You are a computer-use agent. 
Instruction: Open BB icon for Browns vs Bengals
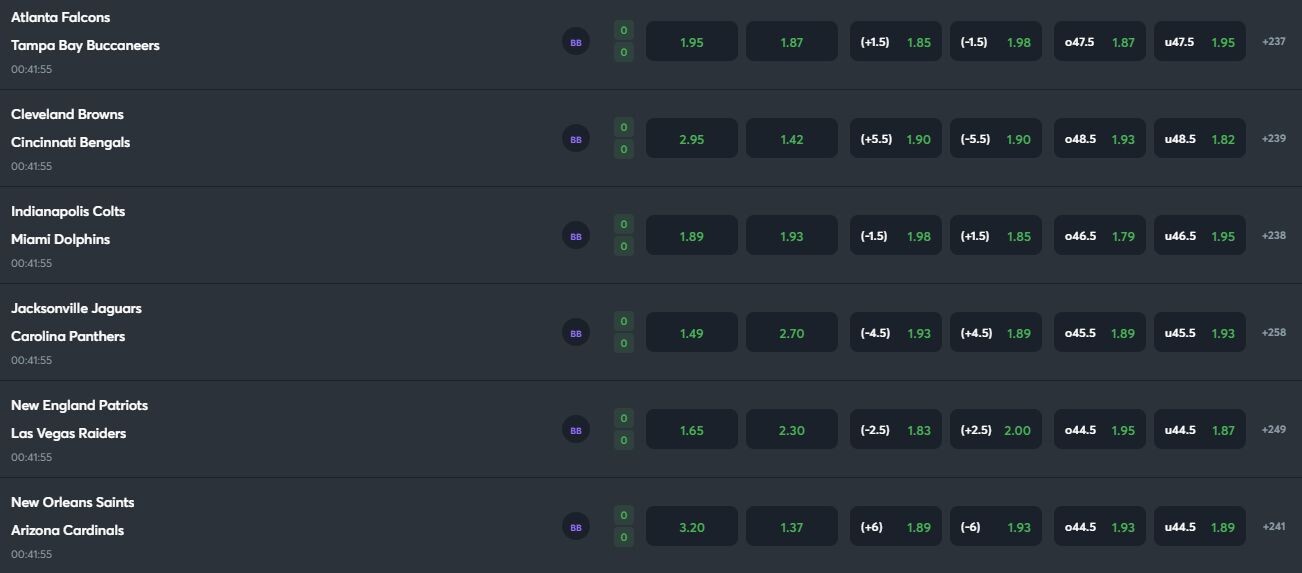(x=575, y=139)
